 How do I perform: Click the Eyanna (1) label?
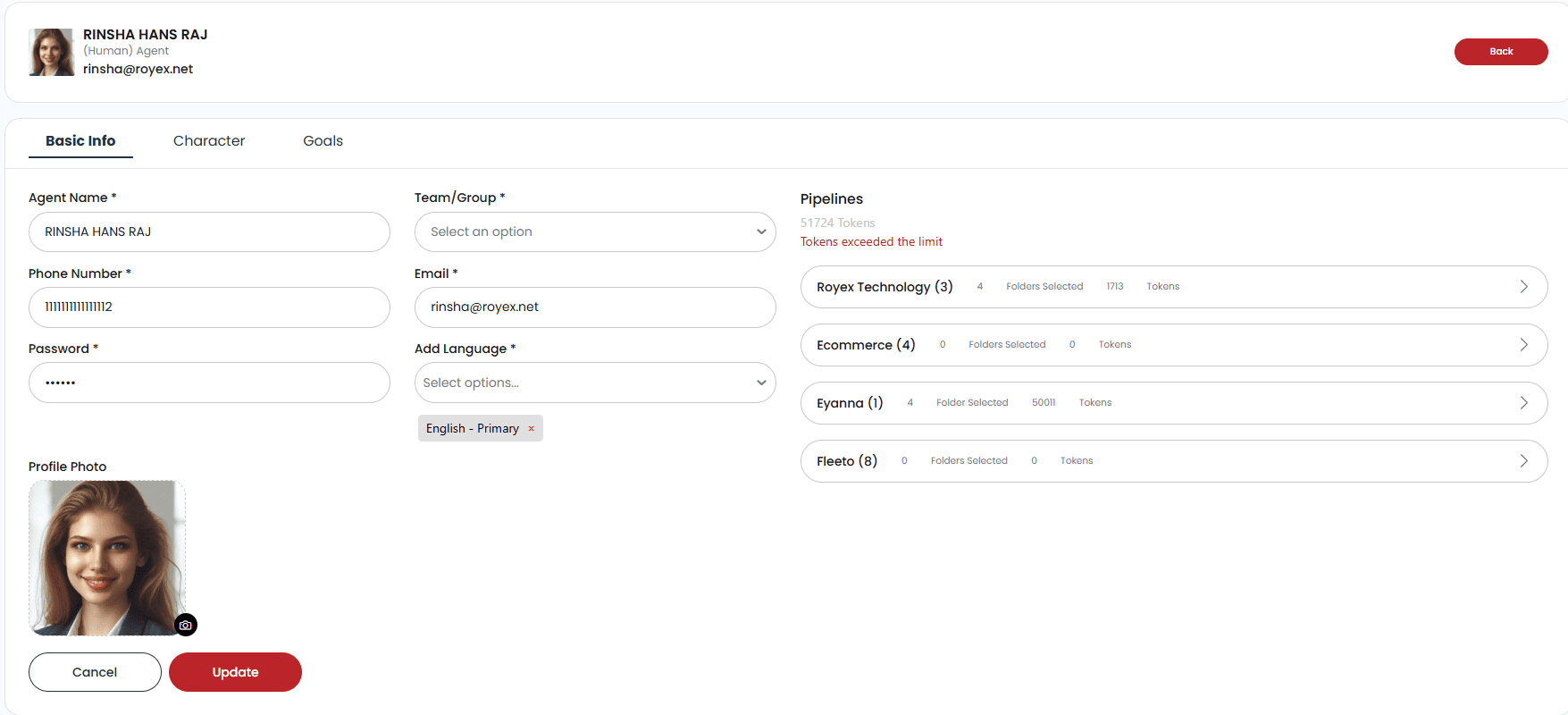click(850, 403)
